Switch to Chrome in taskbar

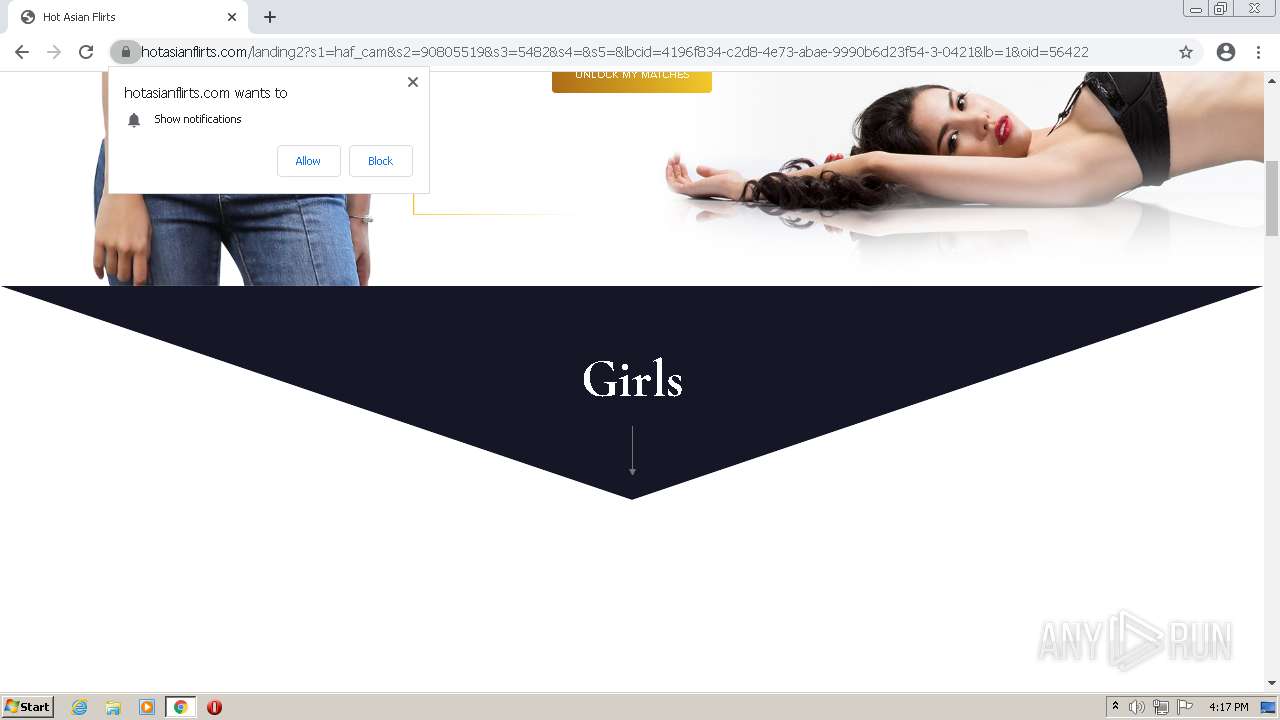point(180,707)
